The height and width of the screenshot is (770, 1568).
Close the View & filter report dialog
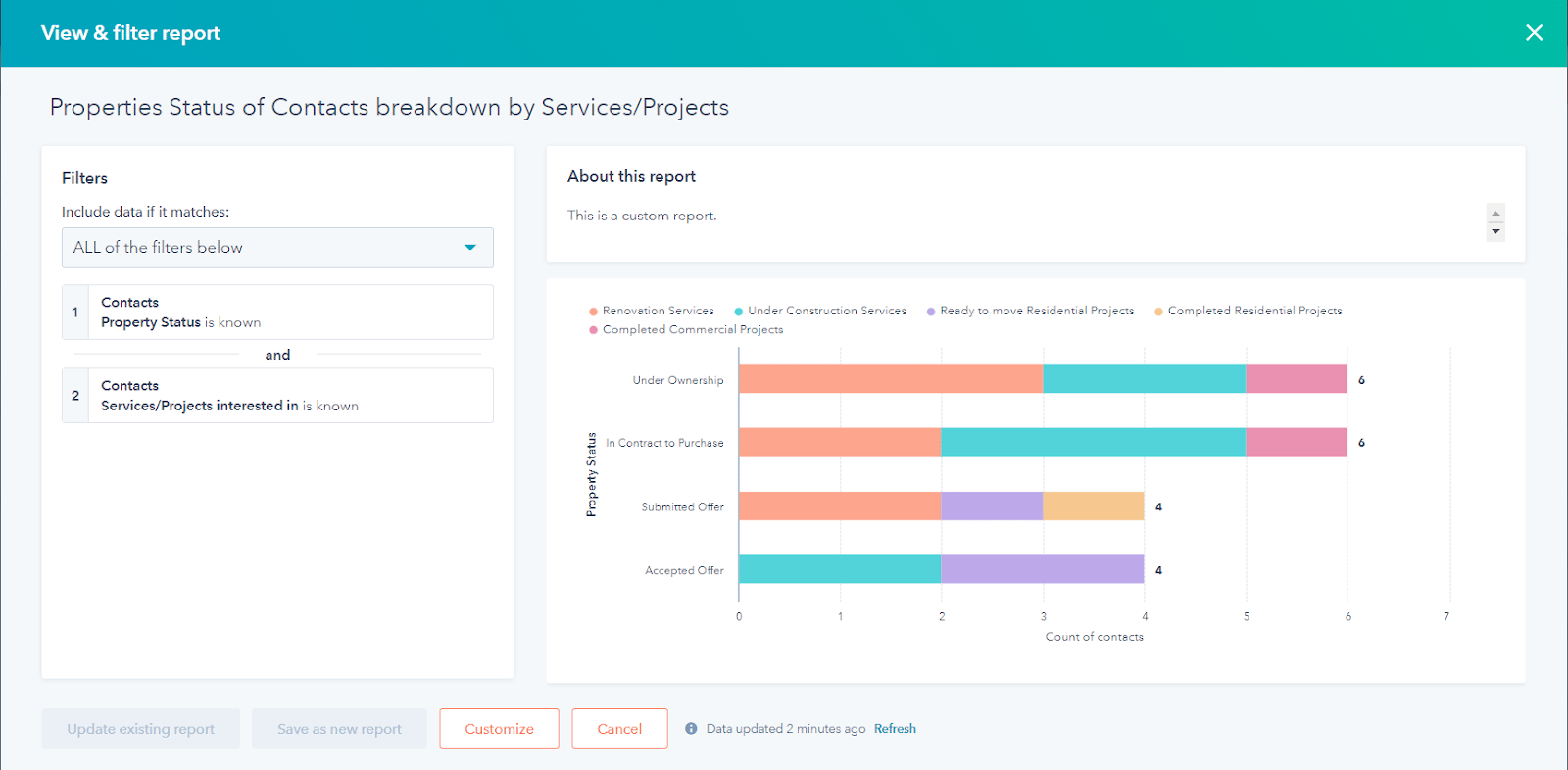(x=1534, y=33)
